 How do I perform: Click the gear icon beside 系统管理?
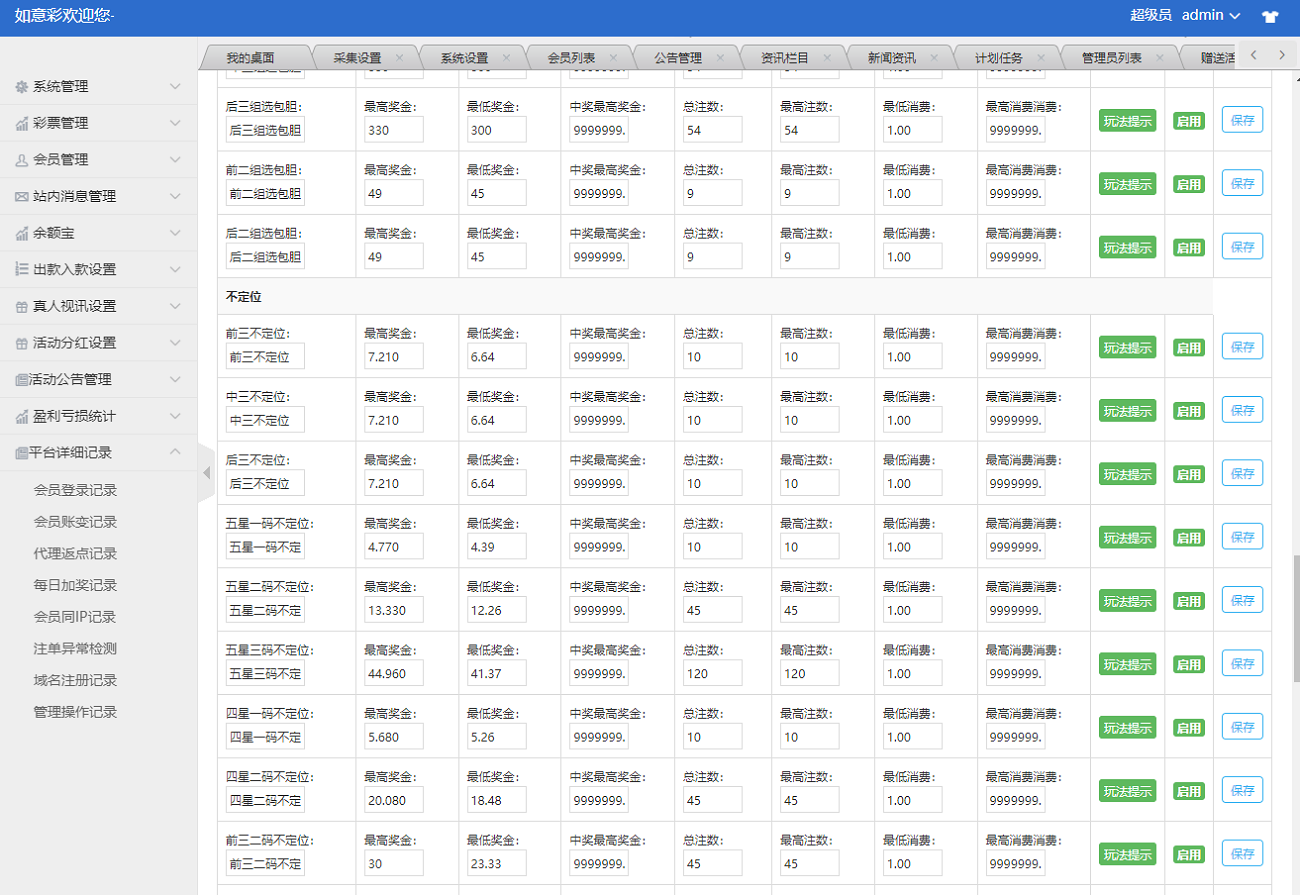pyautogui.click(x=22, y=87)
